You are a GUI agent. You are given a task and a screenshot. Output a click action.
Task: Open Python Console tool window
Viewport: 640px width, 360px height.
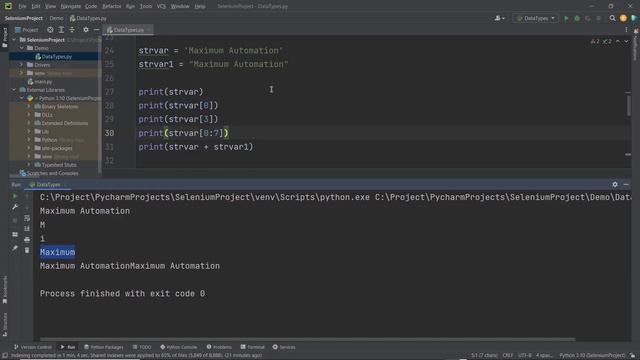click(x=179, y=347)
